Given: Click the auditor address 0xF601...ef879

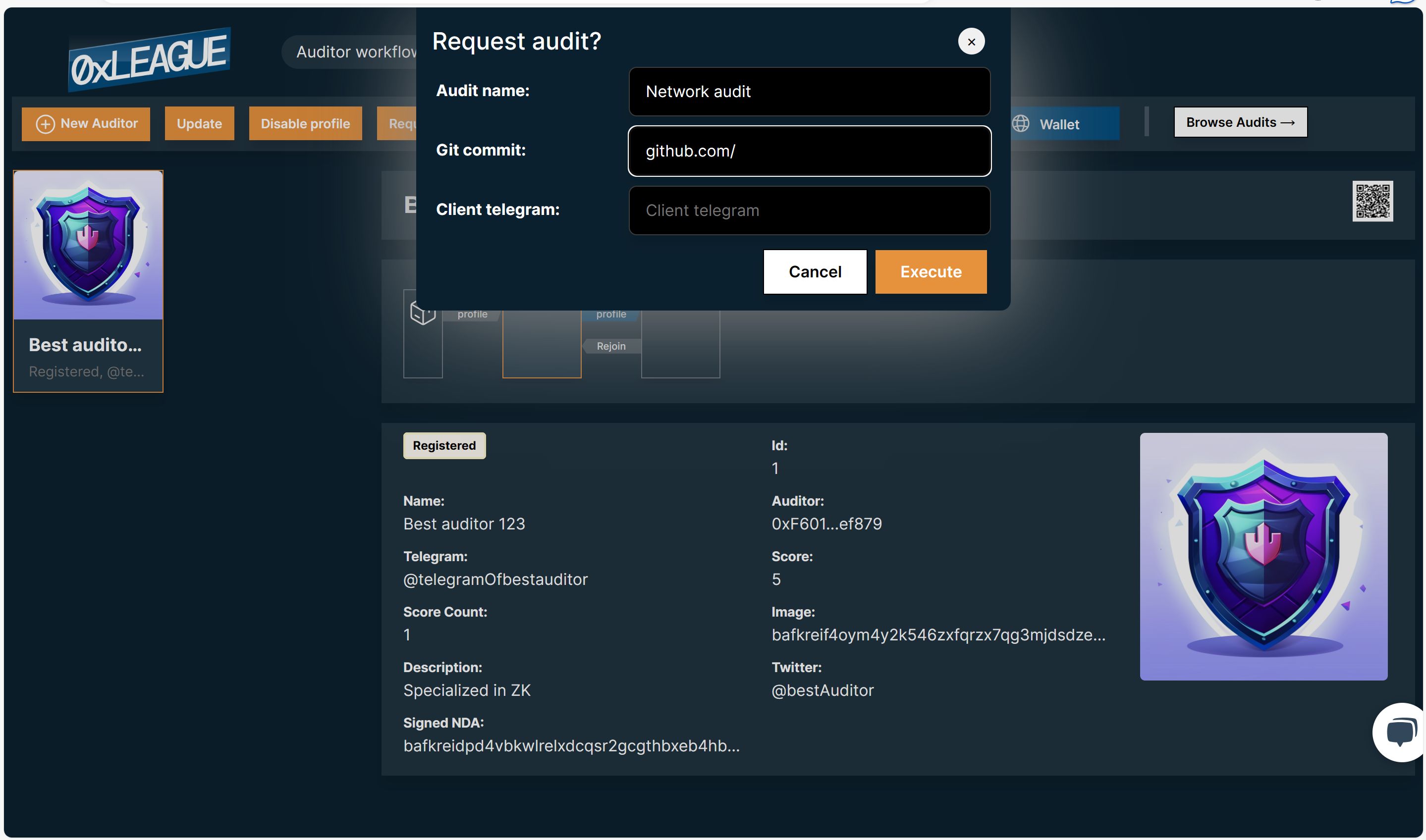Looking at the screenshot, I should coord(826,524).
